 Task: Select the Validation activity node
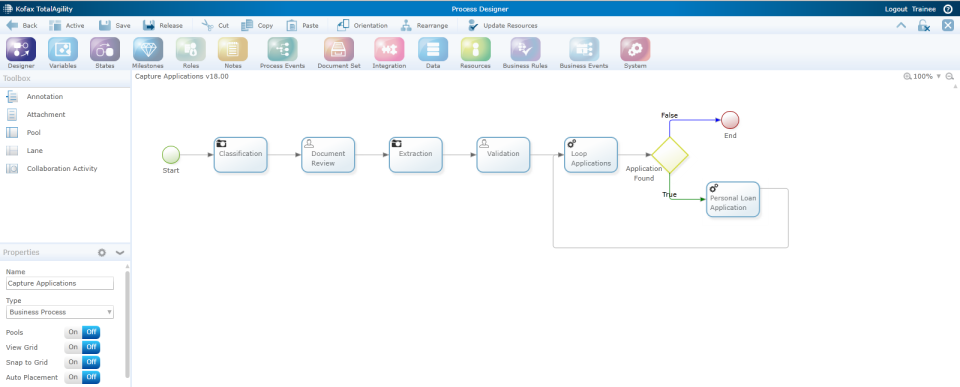coord(503,154)
